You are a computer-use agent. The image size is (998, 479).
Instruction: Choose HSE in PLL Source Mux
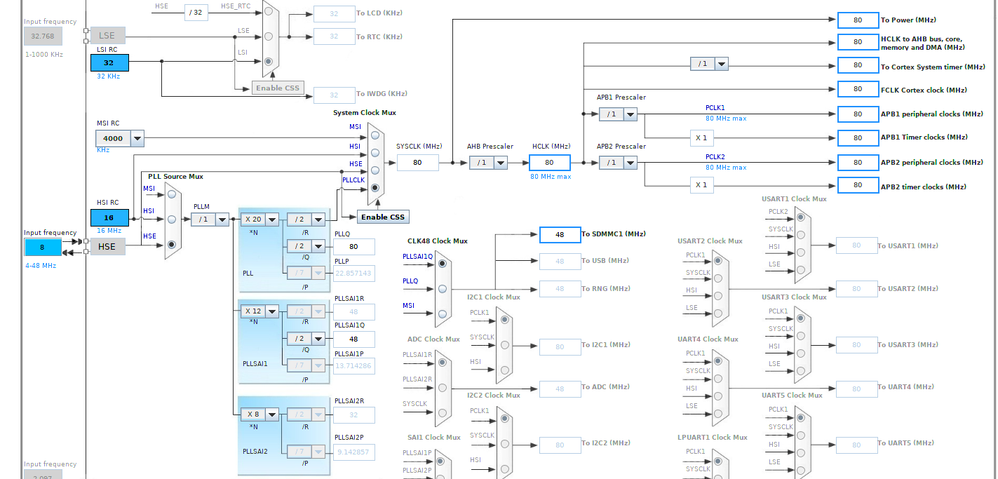(172, 244)
